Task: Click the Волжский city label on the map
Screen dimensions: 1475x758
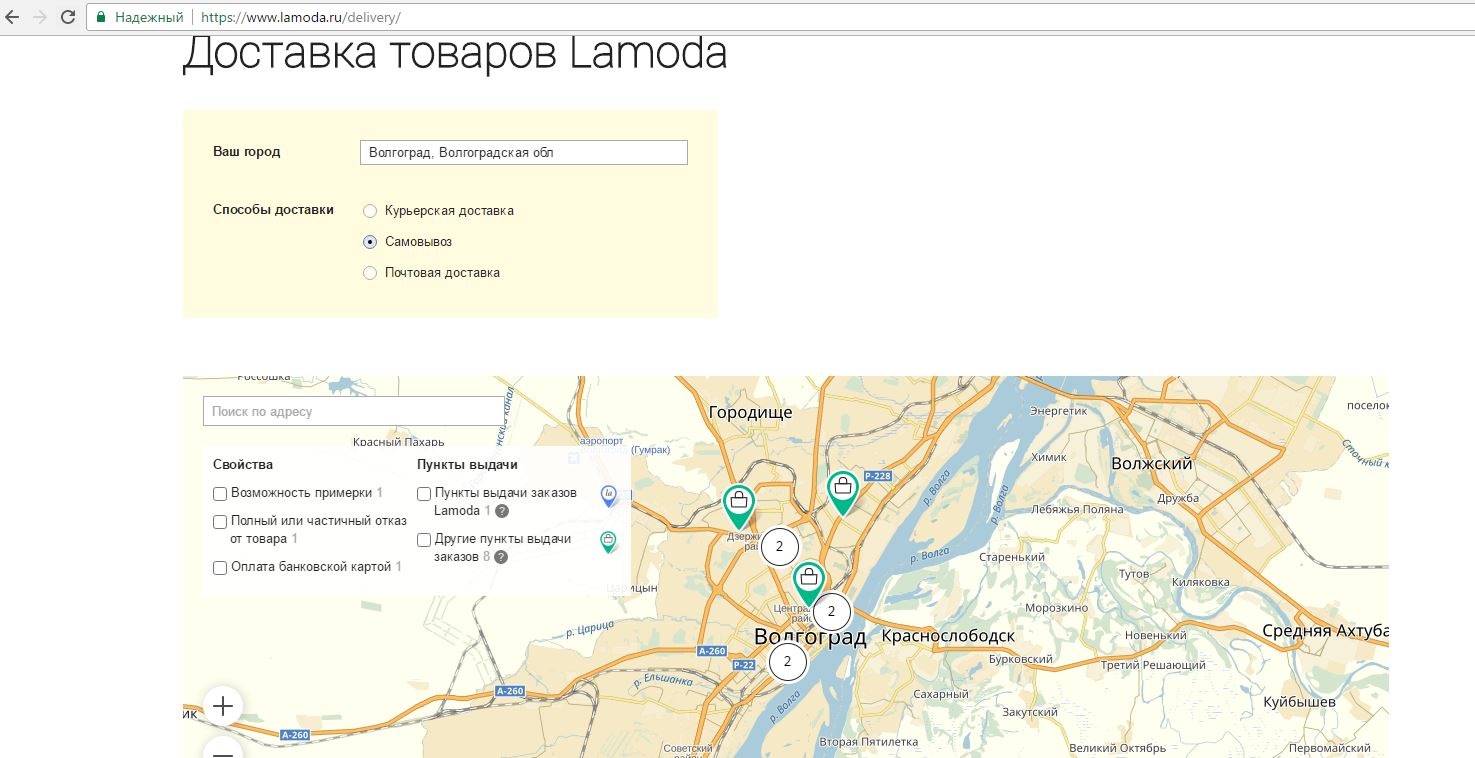Action: 1152,464
